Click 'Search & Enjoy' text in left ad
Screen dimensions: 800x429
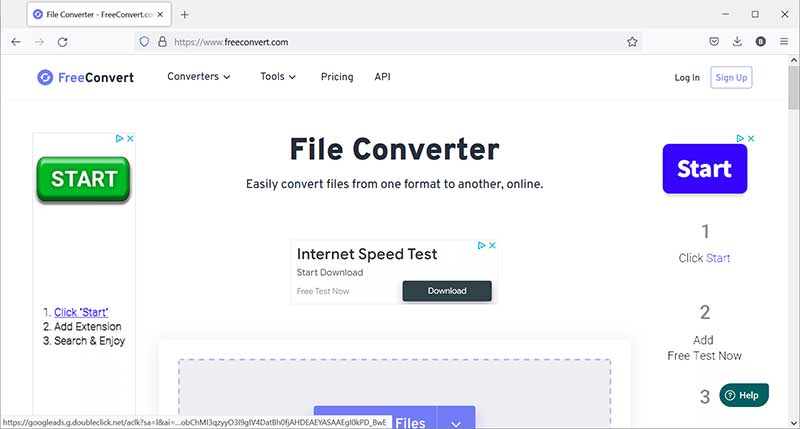tap(90, 341)
